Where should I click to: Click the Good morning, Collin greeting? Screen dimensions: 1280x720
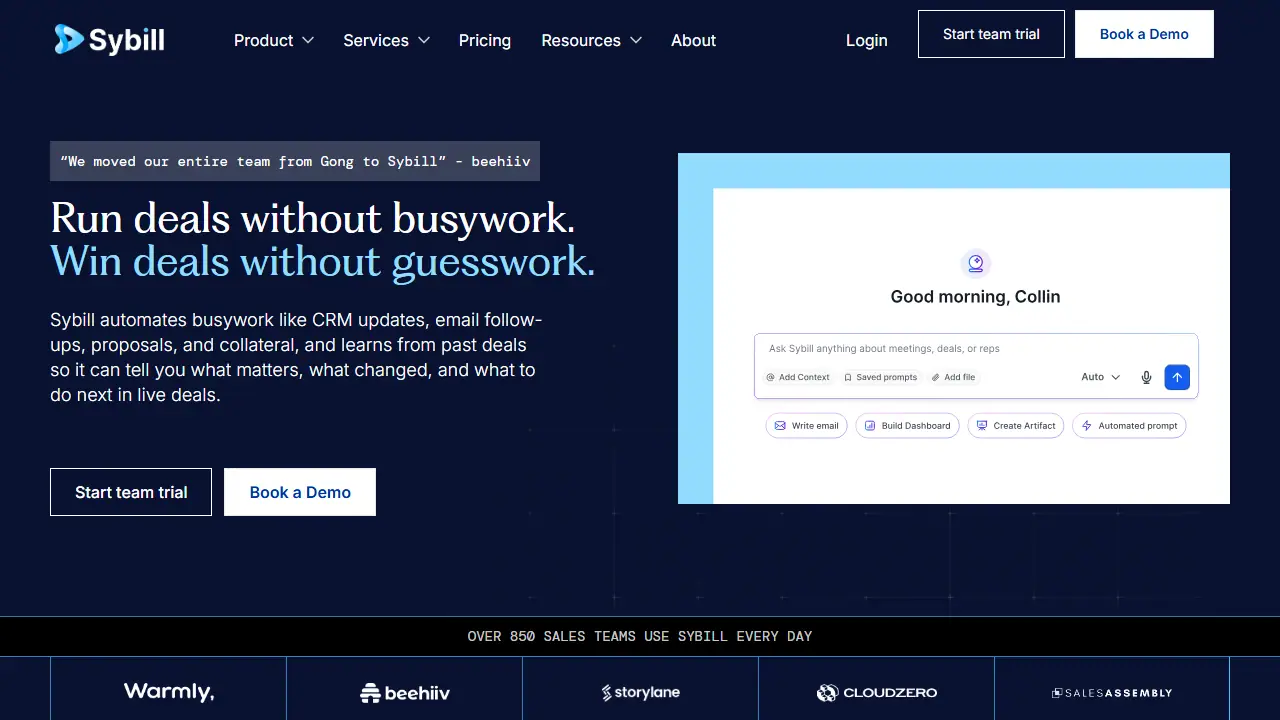(975, 297)
